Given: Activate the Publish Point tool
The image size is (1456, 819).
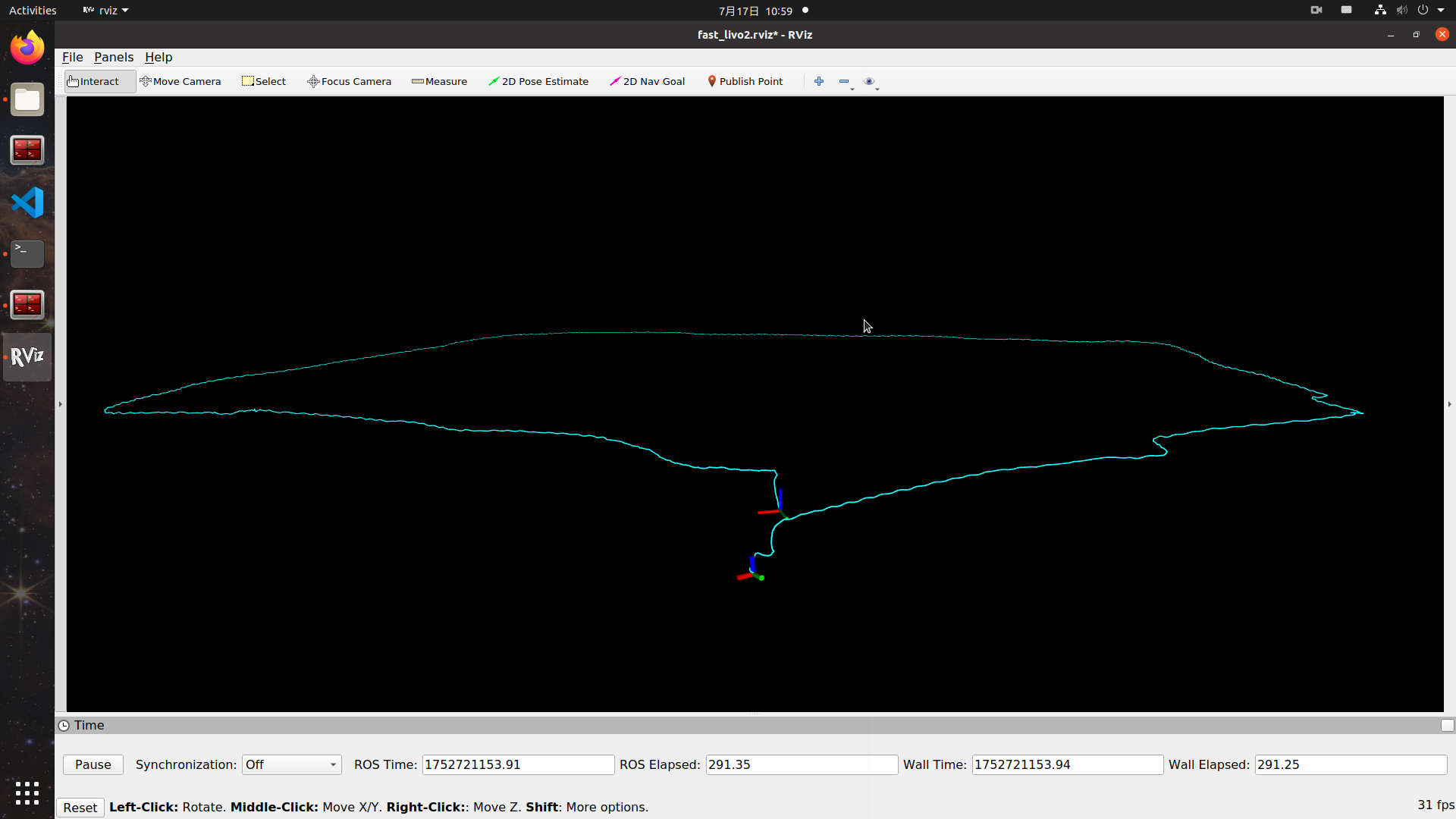Looking at the screenshot, I should point(745,81).
